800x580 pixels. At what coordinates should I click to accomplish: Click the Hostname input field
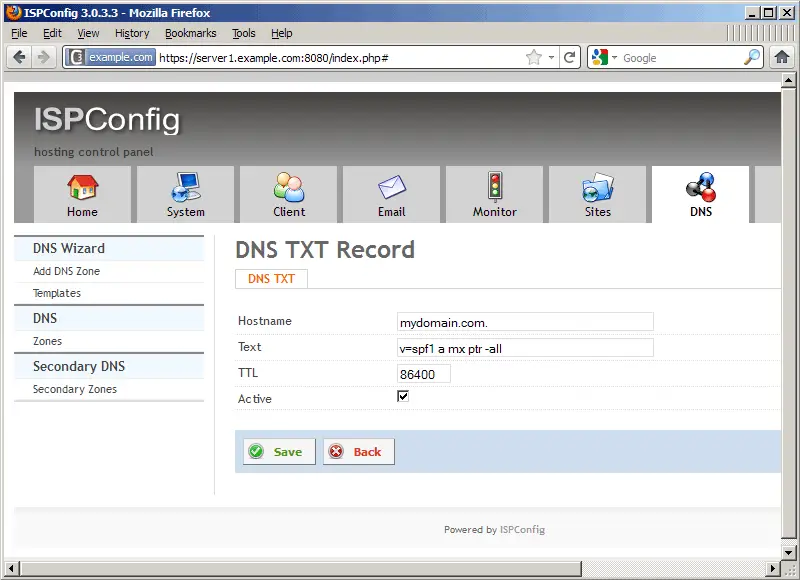(525, 322)
